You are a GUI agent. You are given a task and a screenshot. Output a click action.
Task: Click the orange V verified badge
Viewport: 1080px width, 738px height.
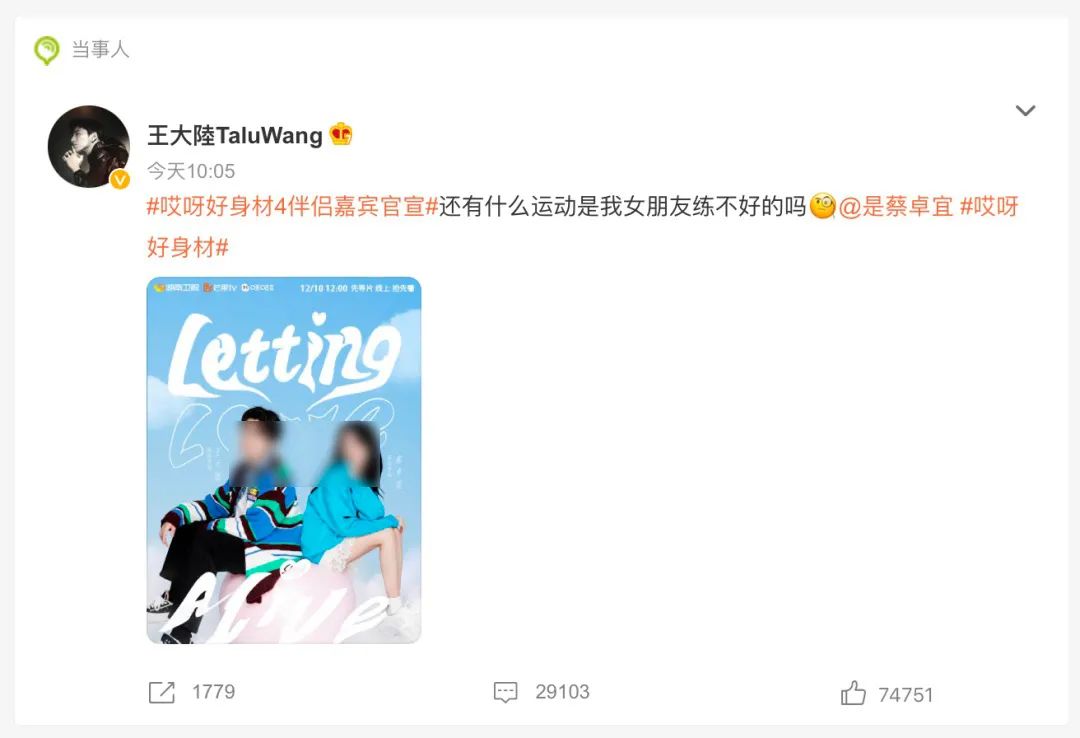(x=120, y=179)
